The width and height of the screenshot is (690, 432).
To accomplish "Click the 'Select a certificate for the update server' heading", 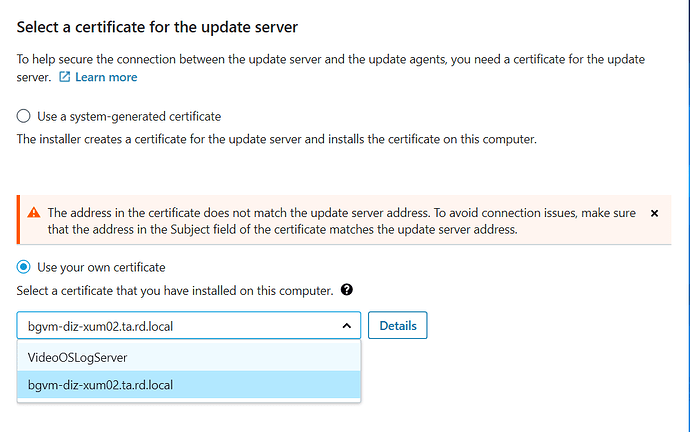I will tap(157, 25).
